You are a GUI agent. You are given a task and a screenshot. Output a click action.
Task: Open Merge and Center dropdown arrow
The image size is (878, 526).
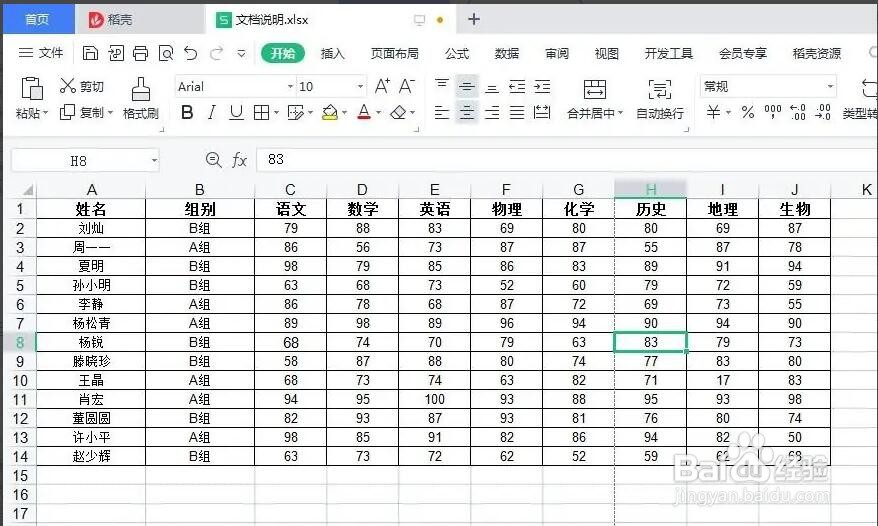[620, 113]
